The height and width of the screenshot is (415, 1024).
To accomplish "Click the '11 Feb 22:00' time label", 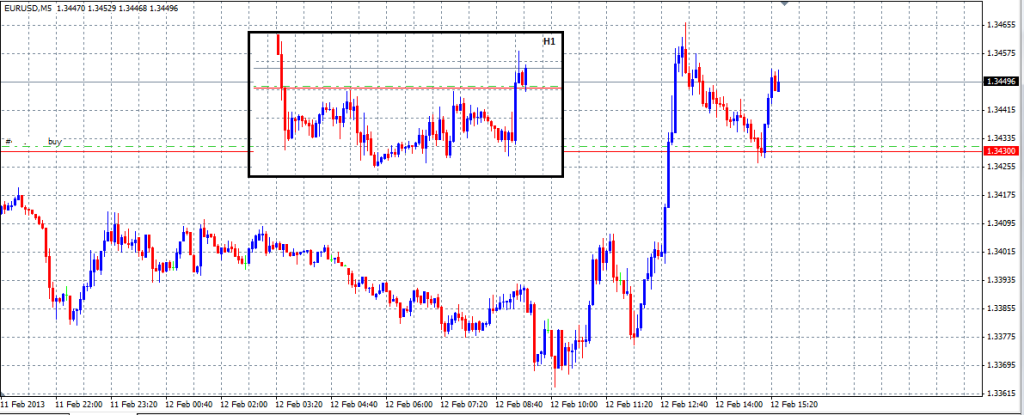I will click(x=78, y=406).
